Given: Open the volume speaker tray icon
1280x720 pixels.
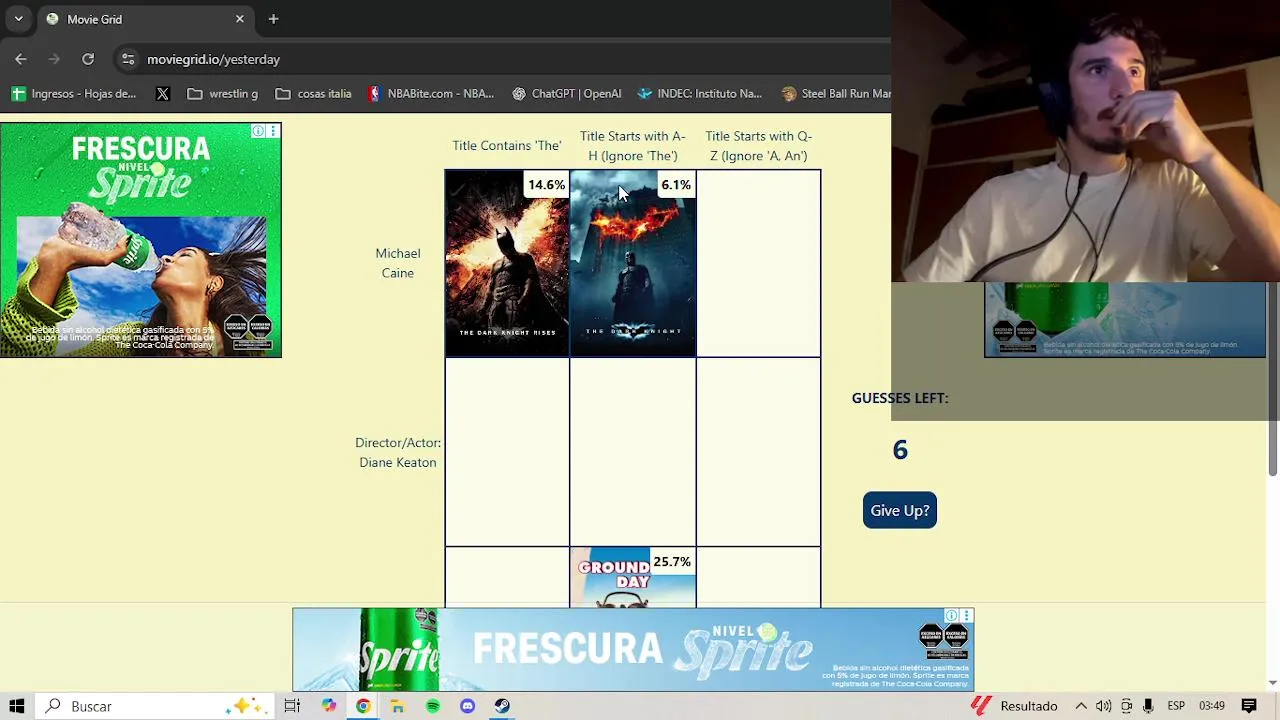Looking at the screenshot, I should point(1104,706).
